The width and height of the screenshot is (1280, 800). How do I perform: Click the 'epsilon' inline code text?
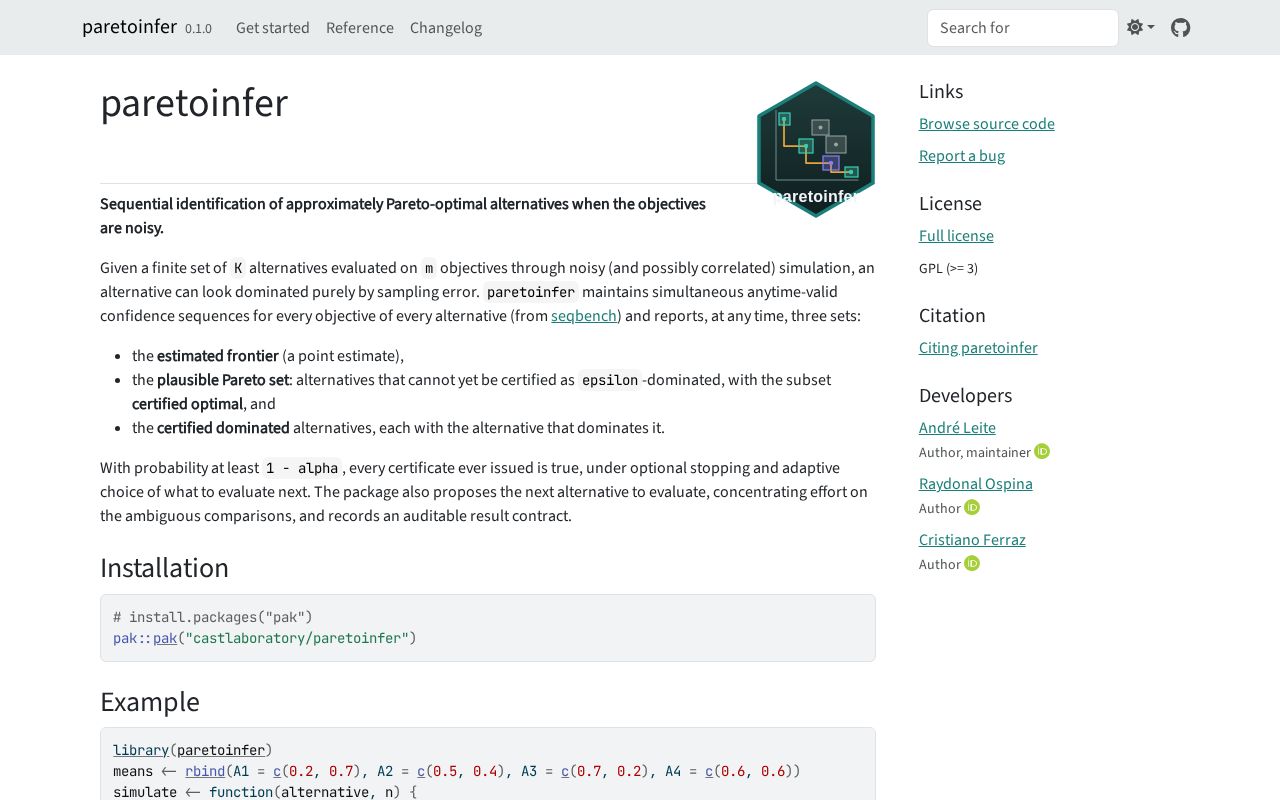point(610,380)
